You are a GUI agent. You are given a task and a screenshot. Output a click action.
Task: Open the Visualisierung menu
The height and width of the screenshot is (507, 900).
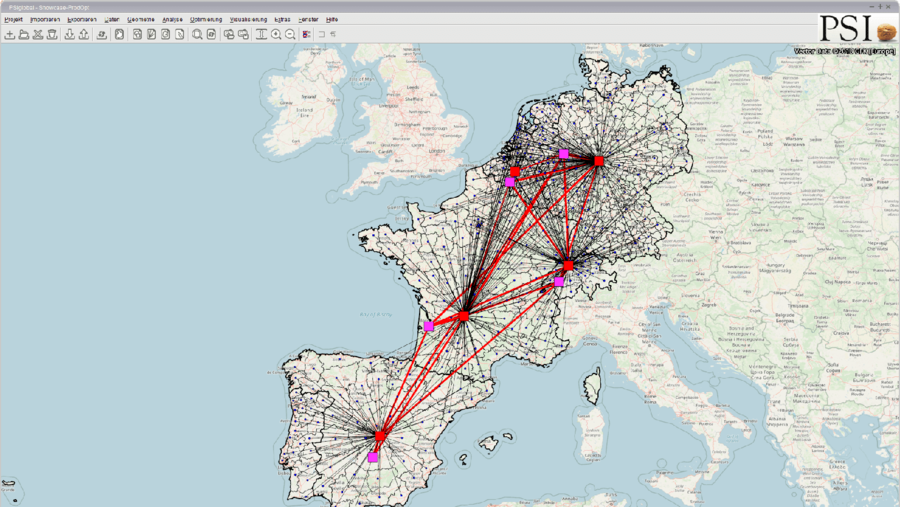248,19
